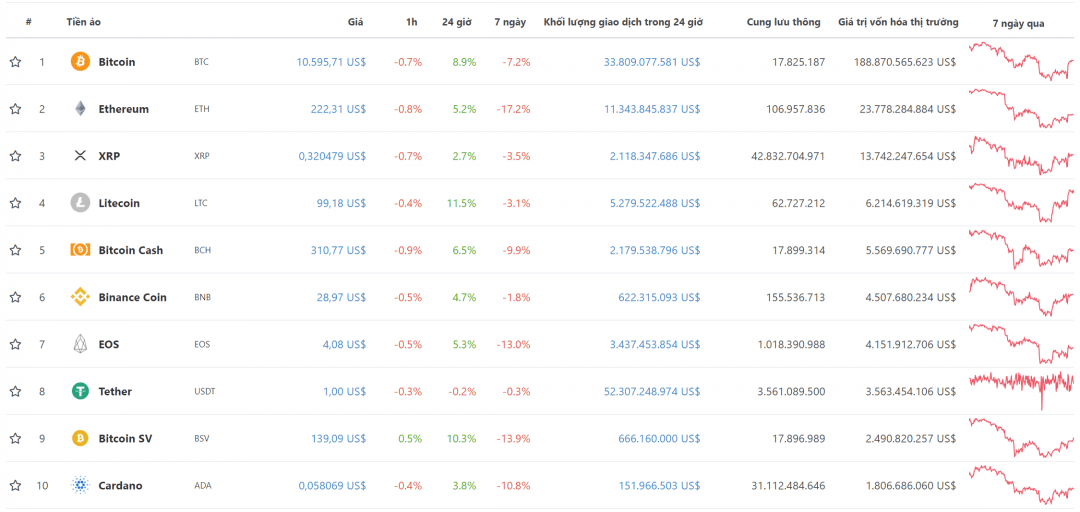Open the Litecoin 7-day sparkline chart
The height and width of the screenshot is (512, 1080).
pos(1021,202)
